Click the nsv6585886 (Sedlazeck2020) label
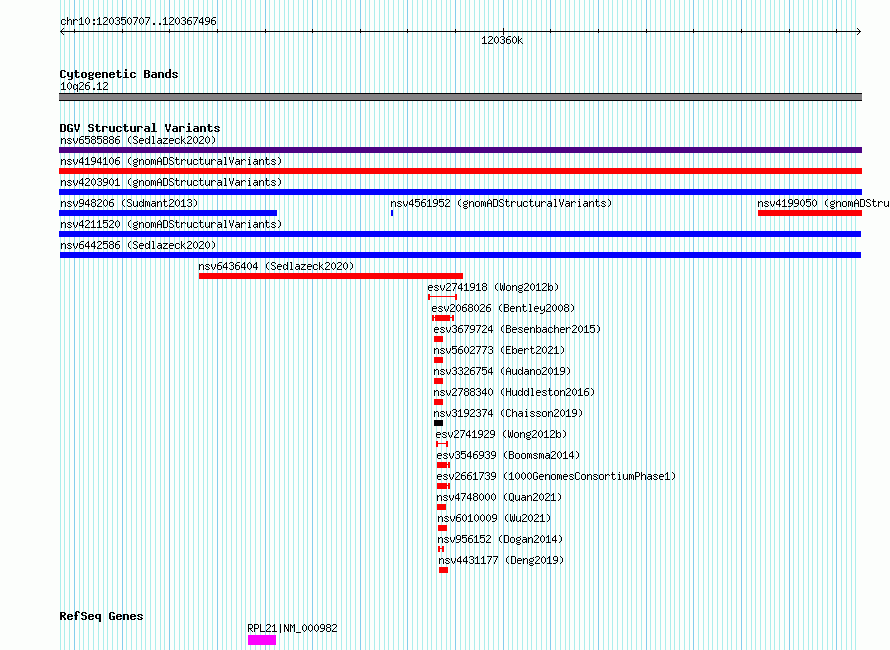Screen dimensions: 890x650 tap(138, 140)
